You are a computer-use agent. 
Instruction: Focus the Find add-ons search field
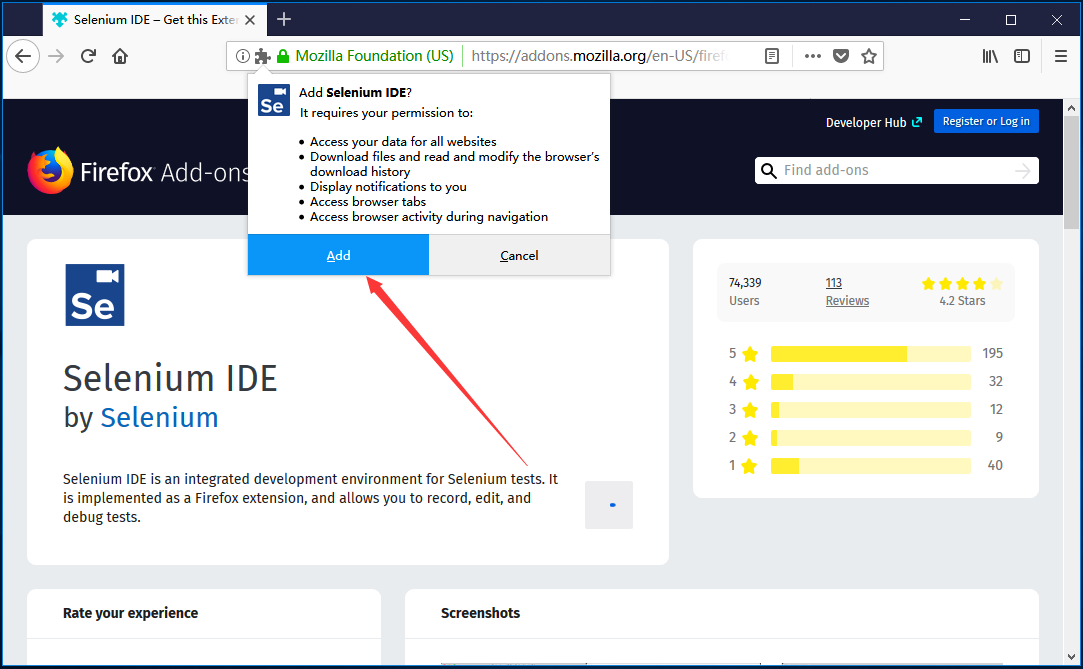(897, 171)
